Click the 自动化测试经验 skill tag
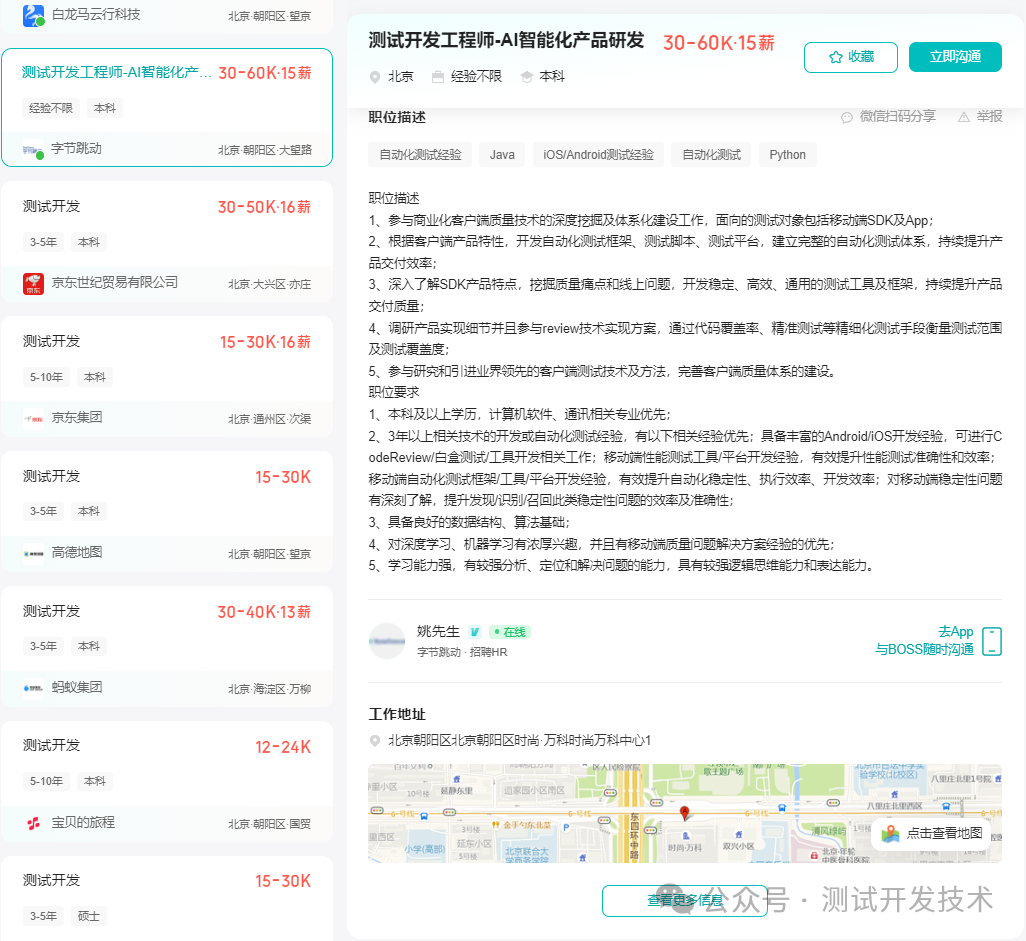The height and width of the screenshot is (941, 1026). point(420,155)
